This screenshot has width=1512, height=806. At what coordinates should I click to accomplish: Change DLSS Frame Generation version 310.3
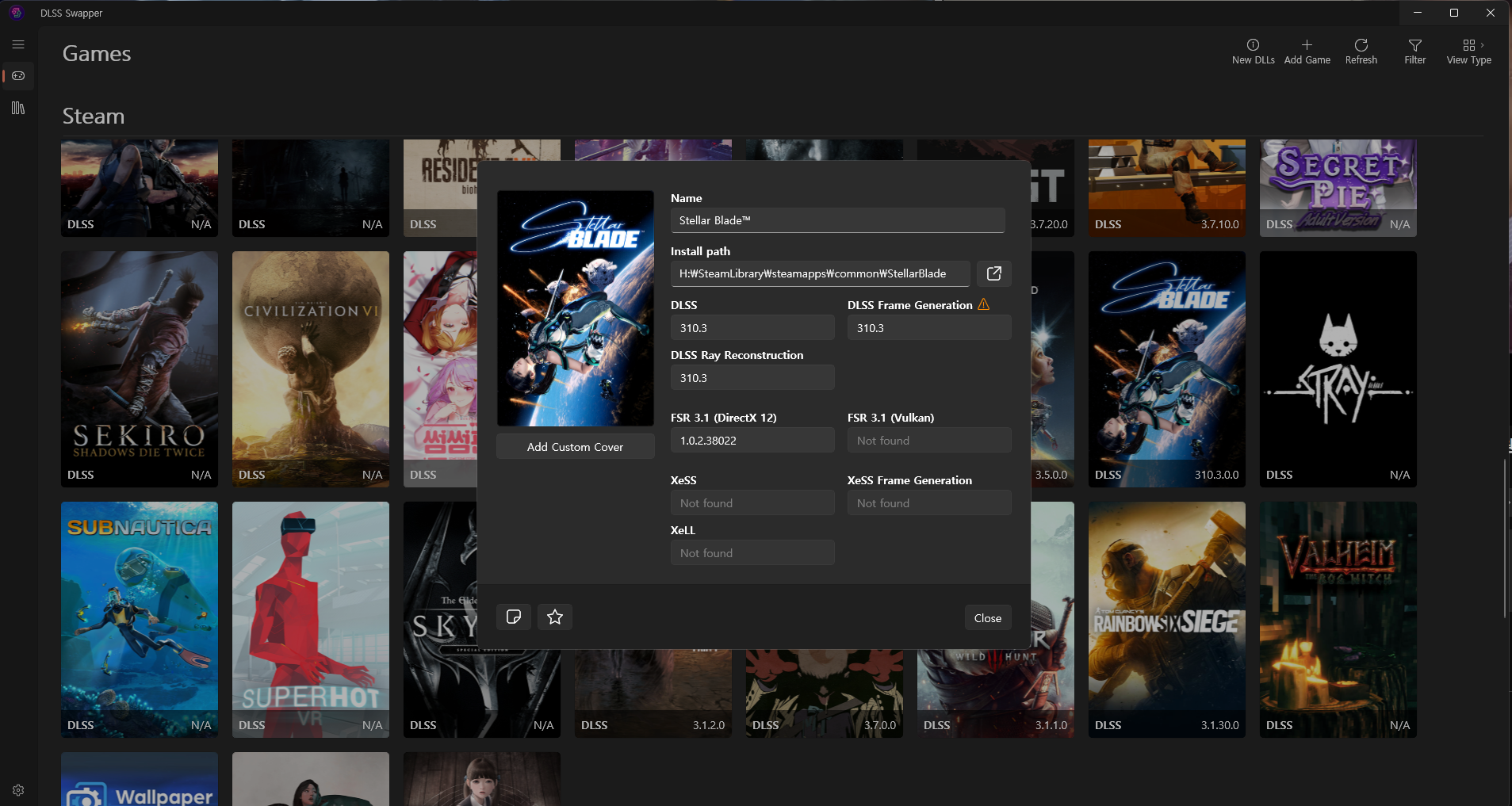pyautogui.click(x=929, y=328)
